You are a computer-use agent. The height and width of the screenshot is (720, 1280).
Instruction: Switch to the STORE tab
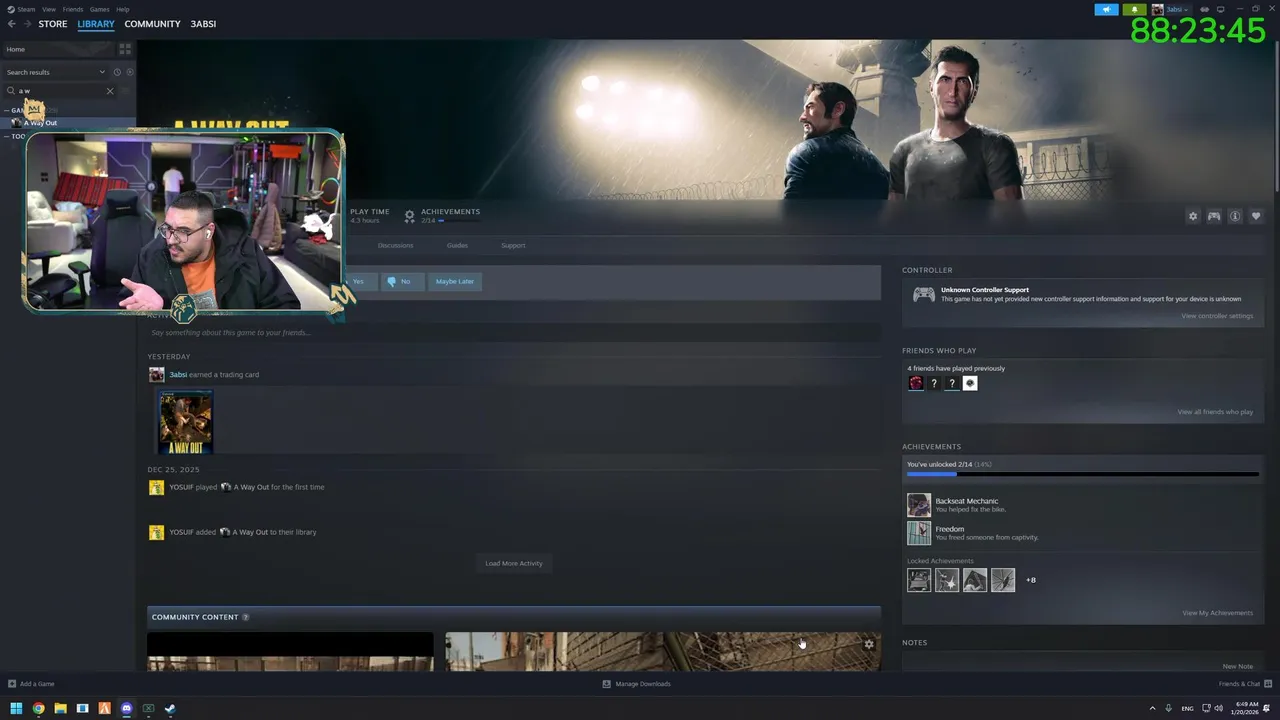(x=53, y=24)
